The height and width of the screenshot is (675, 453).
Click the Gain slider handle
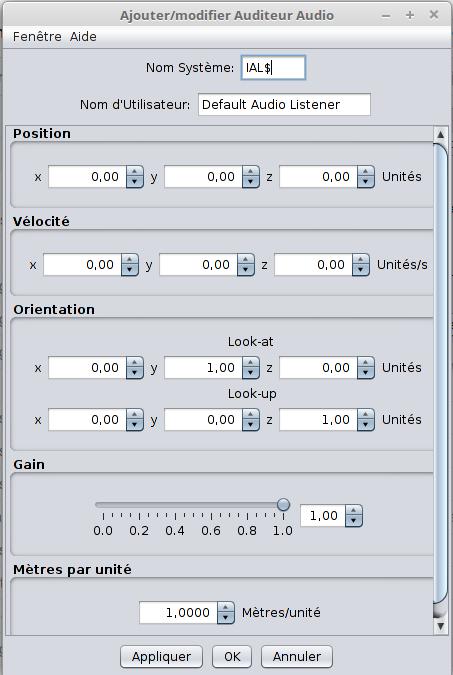[x=283, y=505]
